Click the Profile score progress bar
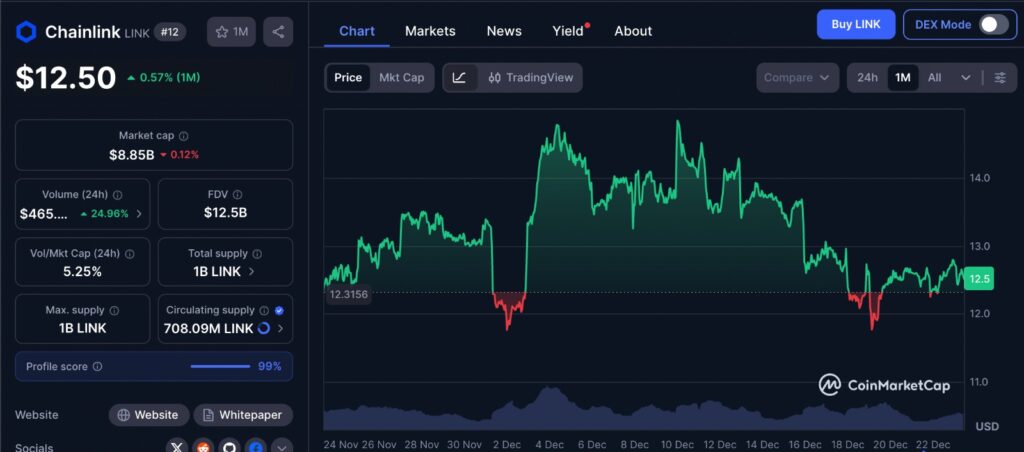Image resolution: width=1024 pixels, height=452 pixels. 220,366
